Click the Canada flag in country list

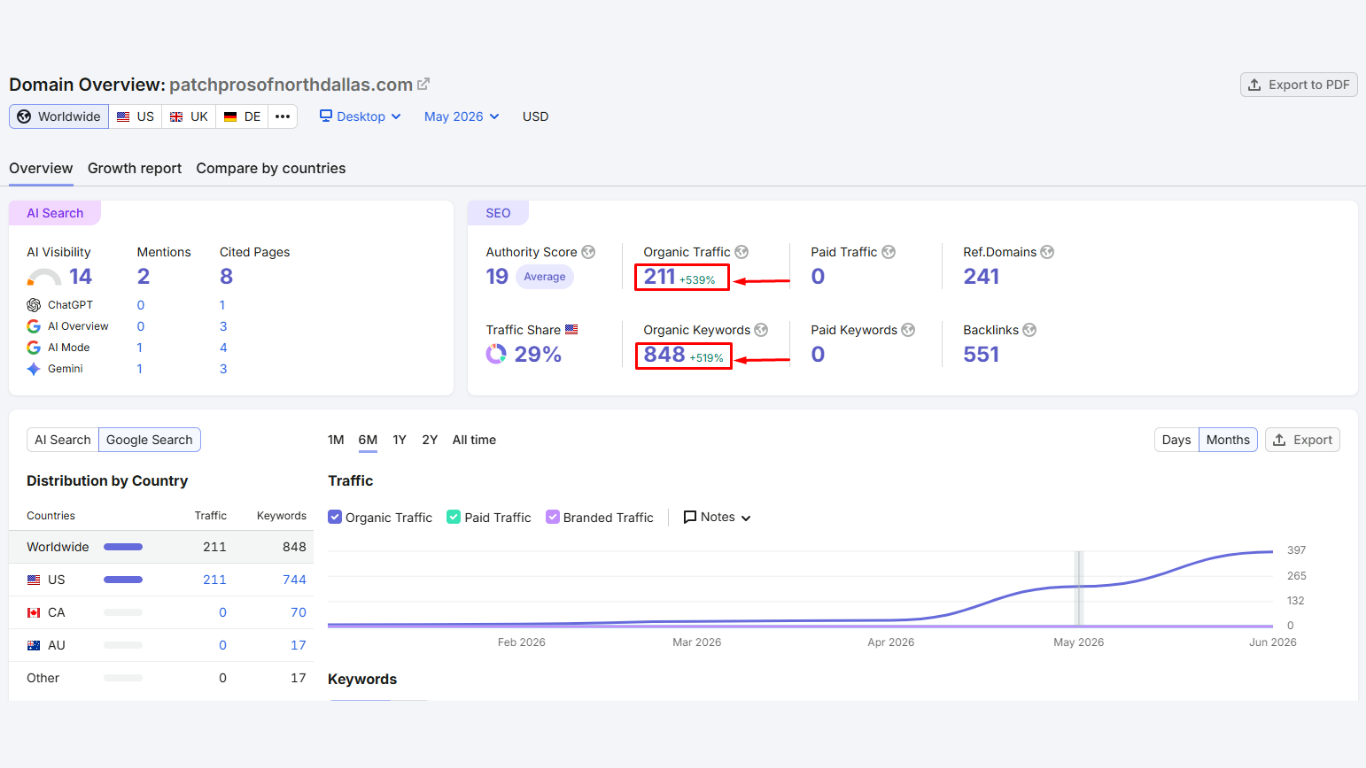pos(34,612)
